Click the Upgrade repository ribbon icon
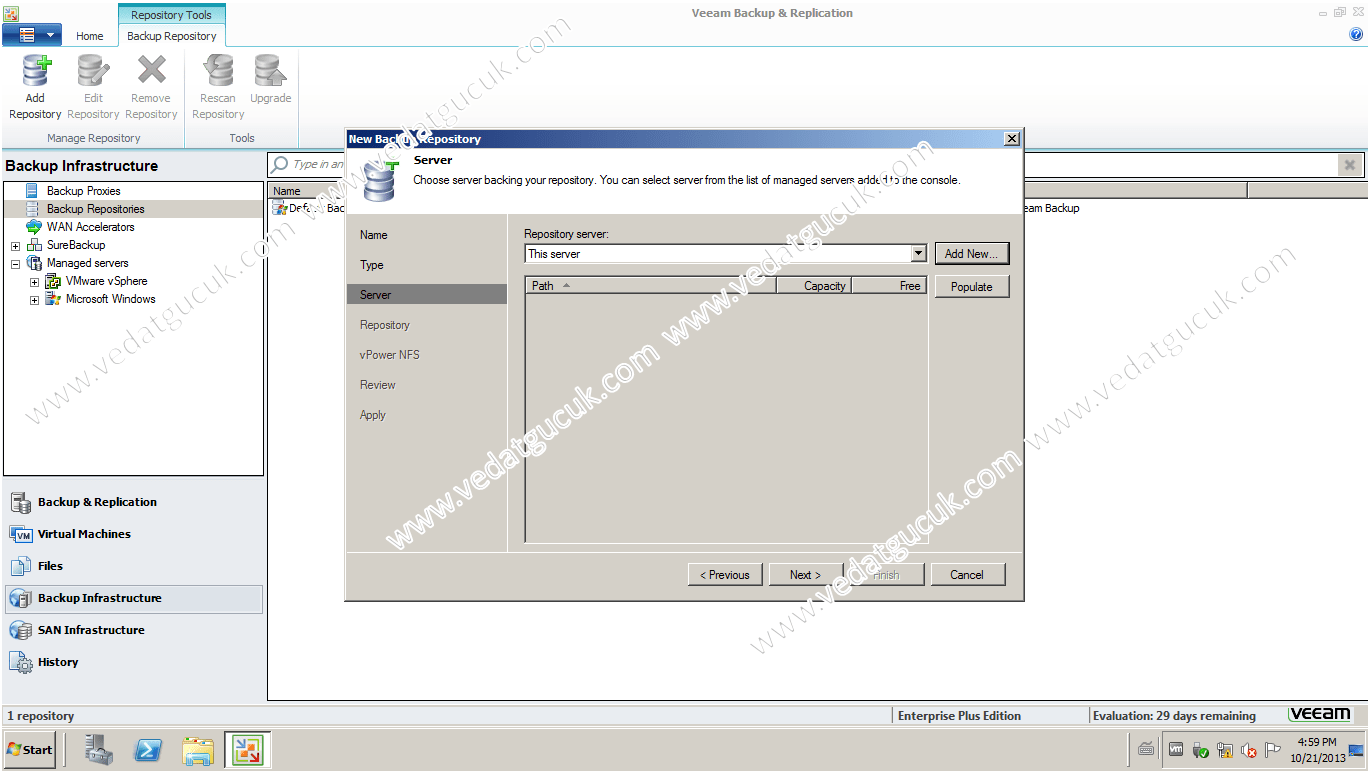Viewport: 1369px width, 771px height. tap(270, 72)
